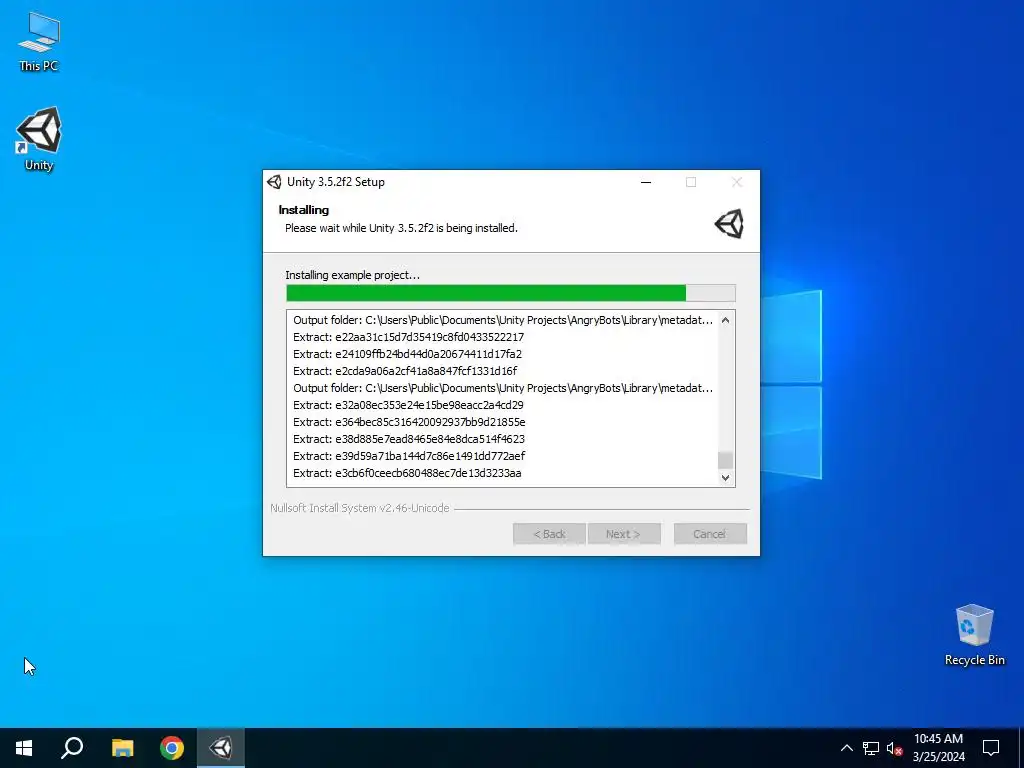Screen dimensions: 1024x768
Task: Open the Windows Start menu
Action: coord(24,748)
